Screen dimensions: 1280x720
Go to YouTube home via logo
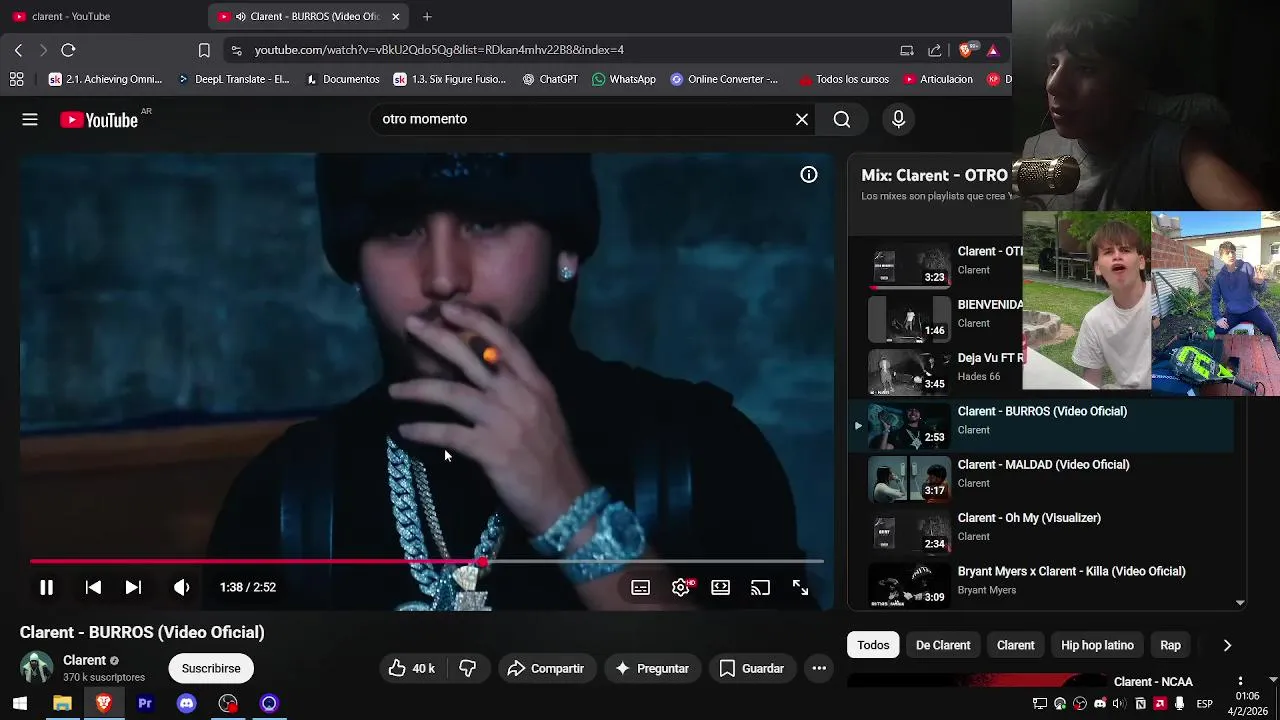coord(98,120)
